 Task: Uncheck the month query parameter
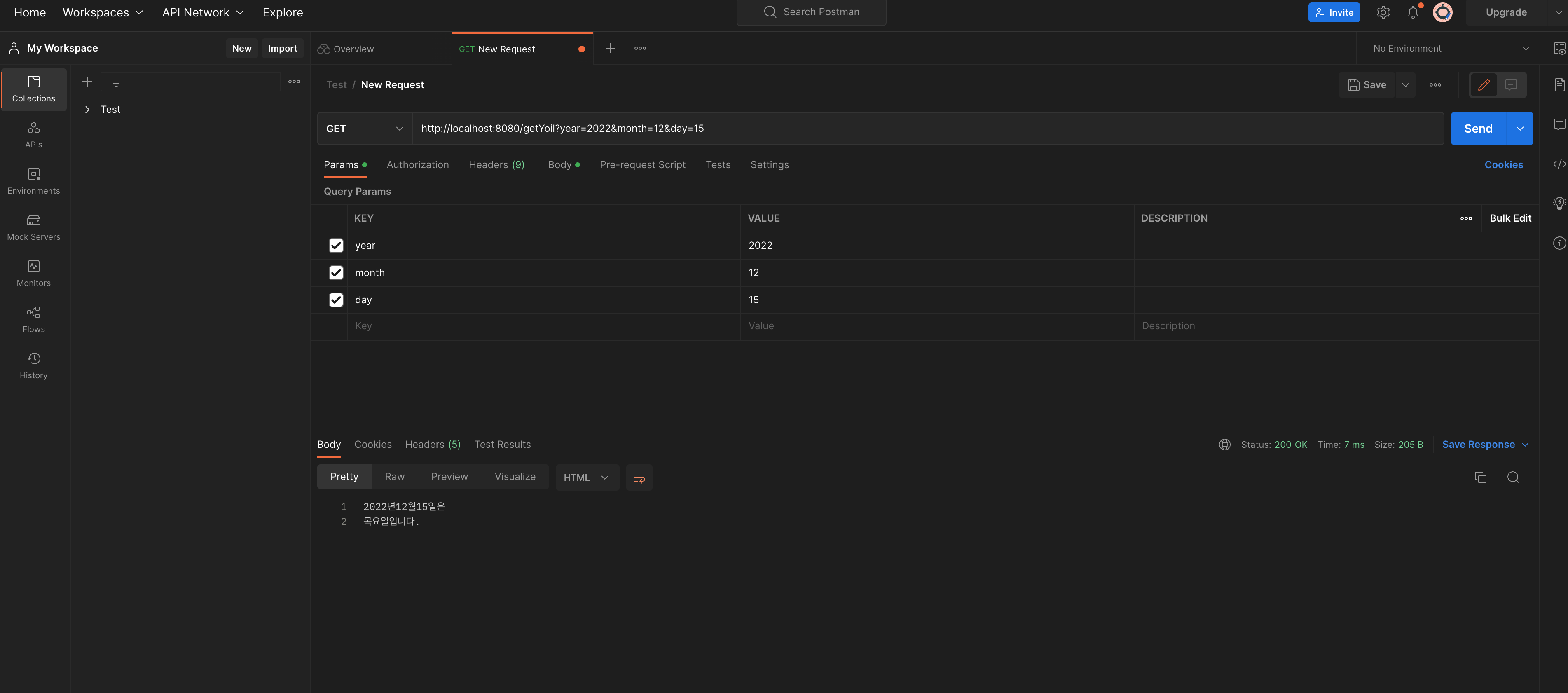click(x=336, y=273)
